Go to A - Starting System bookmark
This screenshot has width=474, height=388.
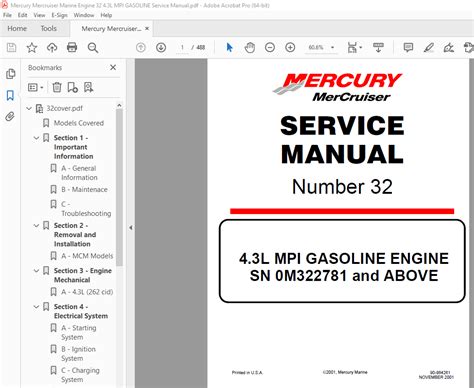(x=79, y=332)
